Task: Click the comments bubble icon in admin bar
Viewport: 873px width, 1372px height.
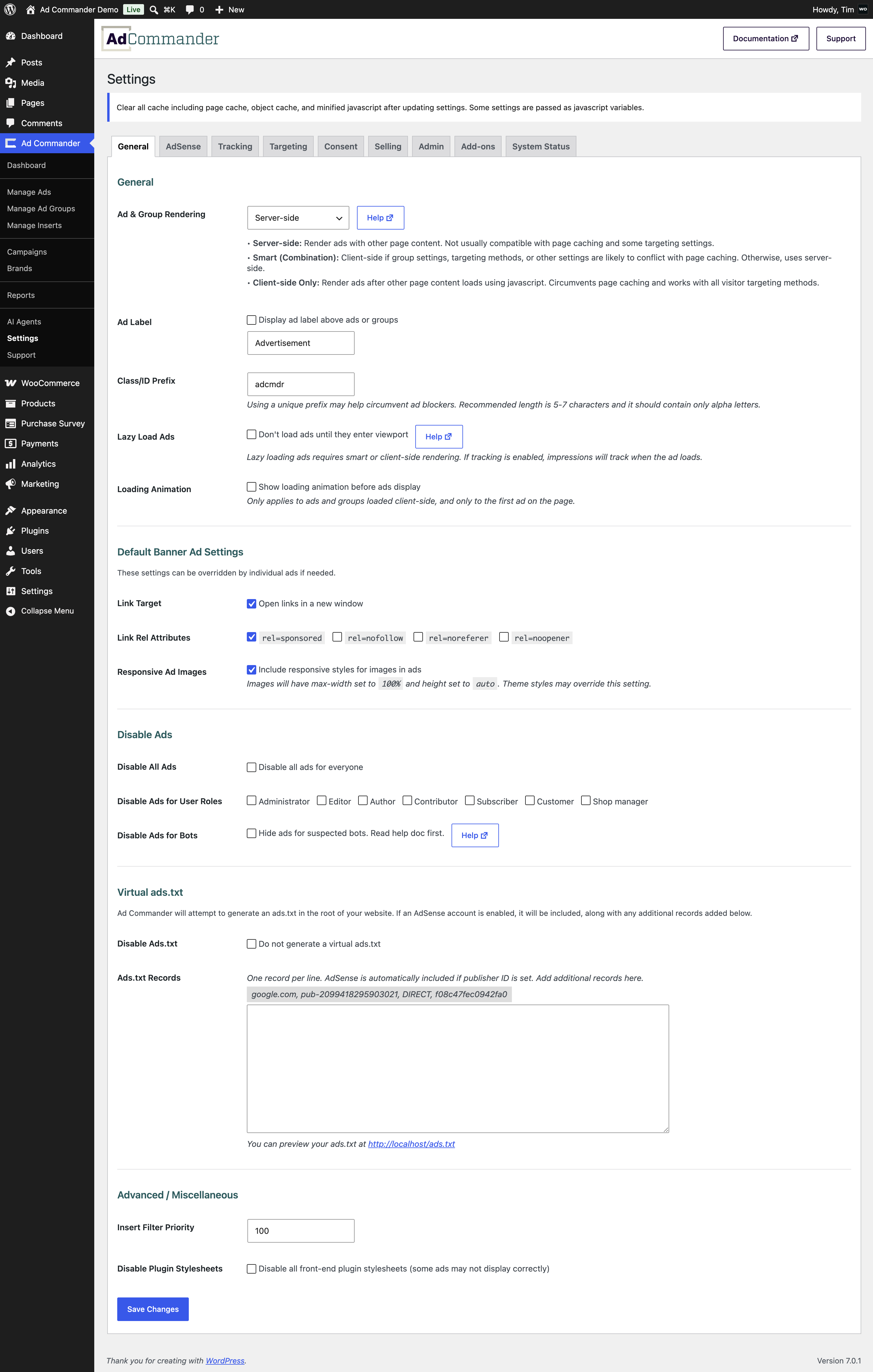Action: click(x=190, y=10)
